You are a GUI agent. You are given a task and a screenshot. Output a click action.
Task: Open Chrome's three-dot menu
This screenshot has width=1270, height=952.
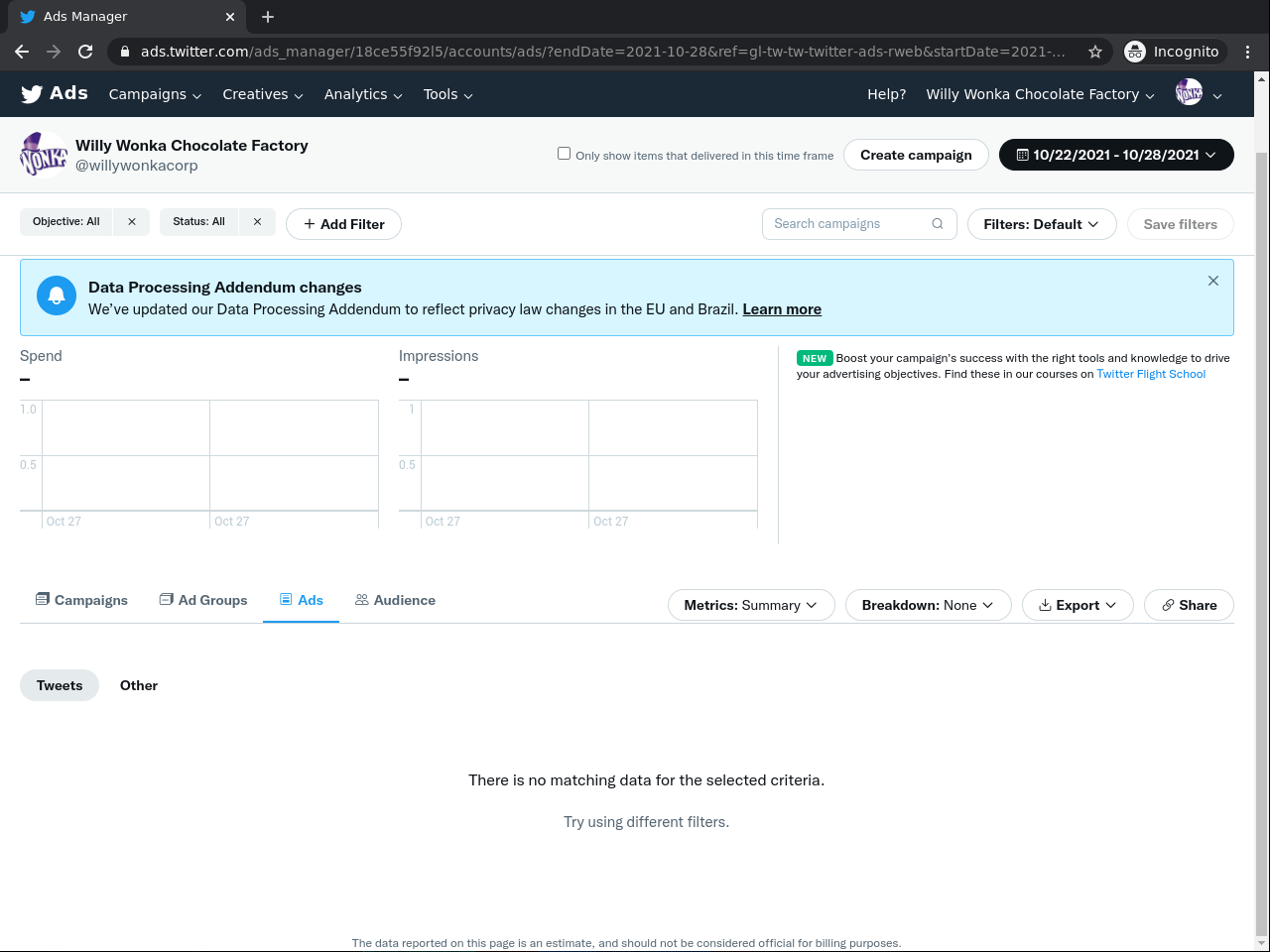[1248, 52]
